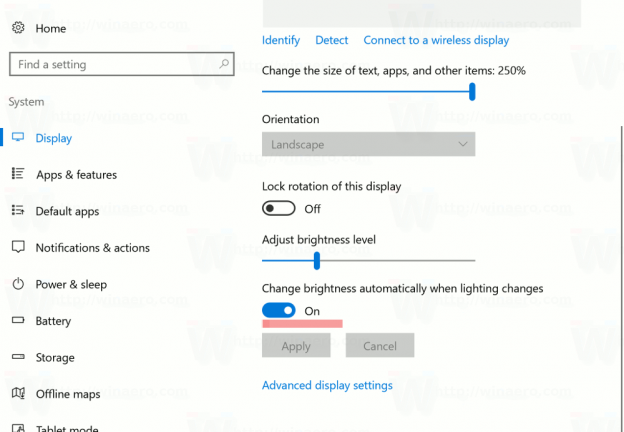Click the Power & sleep icon
The width and height of the screenshot is (624, 432).
coord(18,284)
